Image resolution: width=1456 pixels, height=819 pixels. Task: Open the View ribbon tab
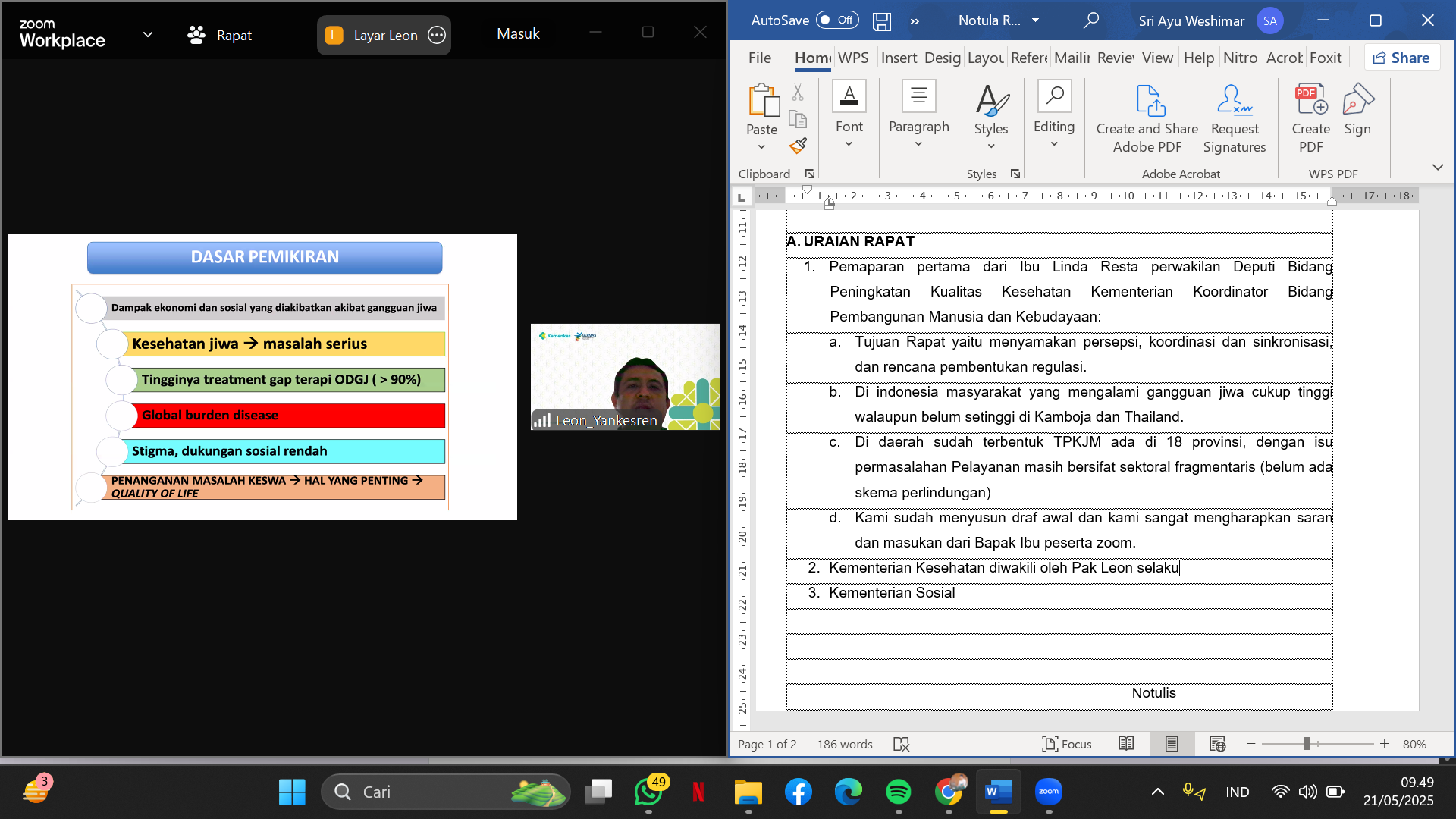(x=1157, y=58)
